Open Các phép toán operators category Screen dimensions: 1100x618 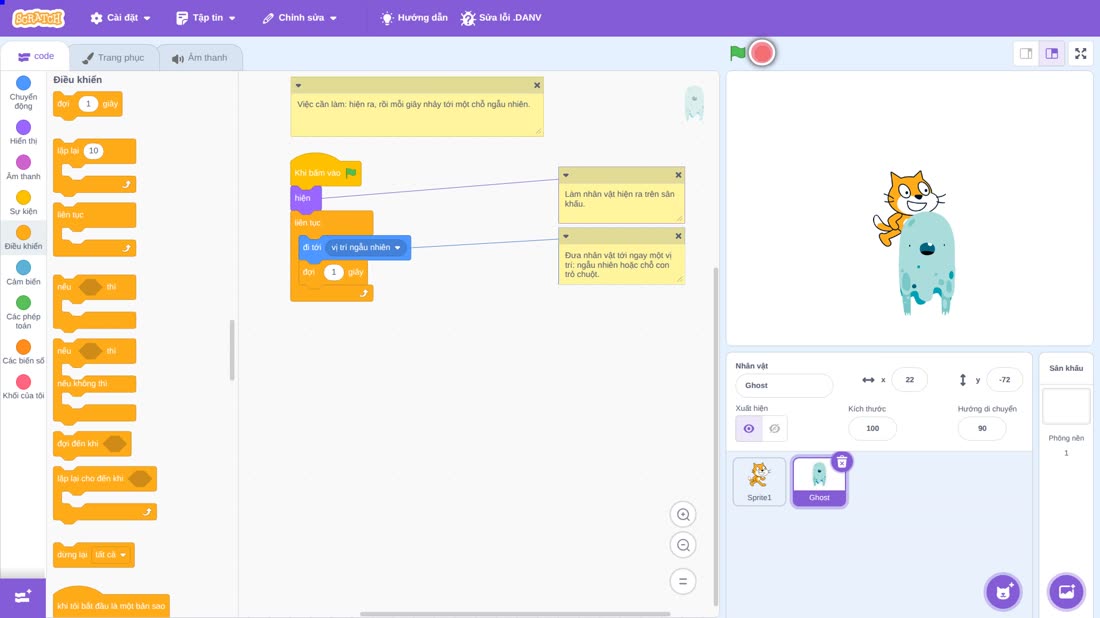pyautogui.click(x=23, y=312)
